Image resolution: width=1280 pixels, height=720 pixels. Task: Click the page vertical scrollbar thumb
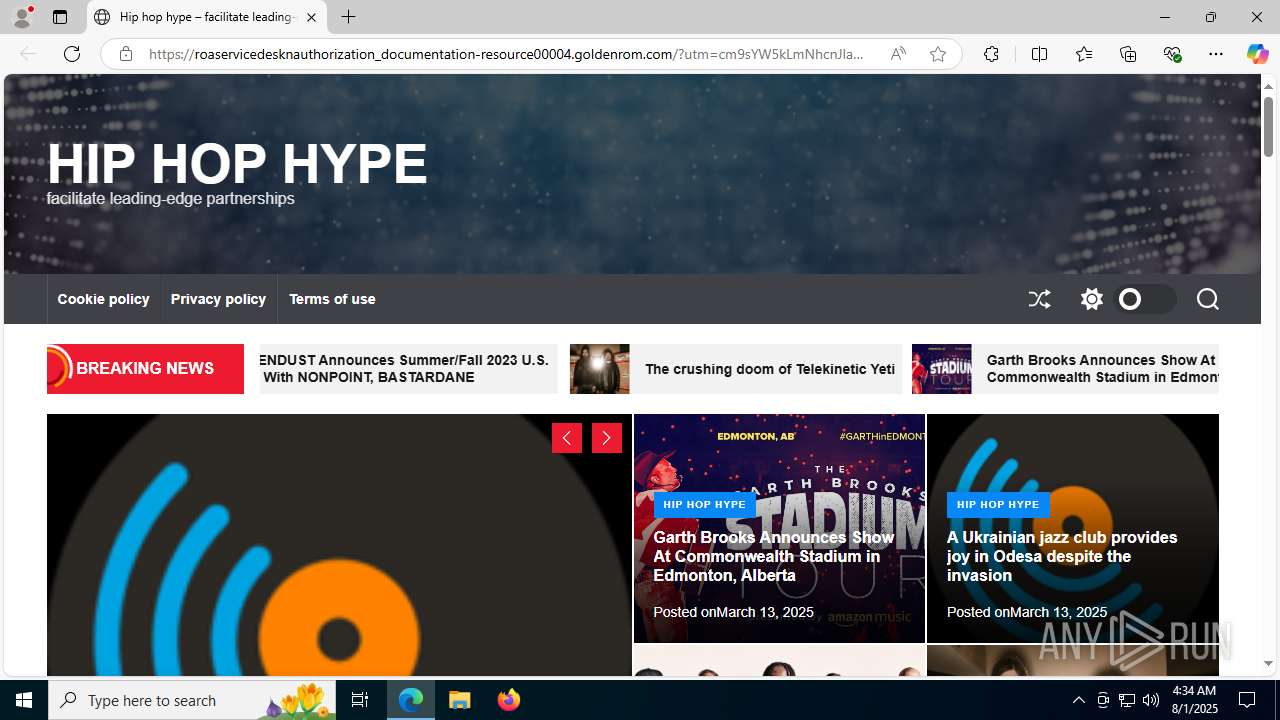click(x=1268, y=127)
